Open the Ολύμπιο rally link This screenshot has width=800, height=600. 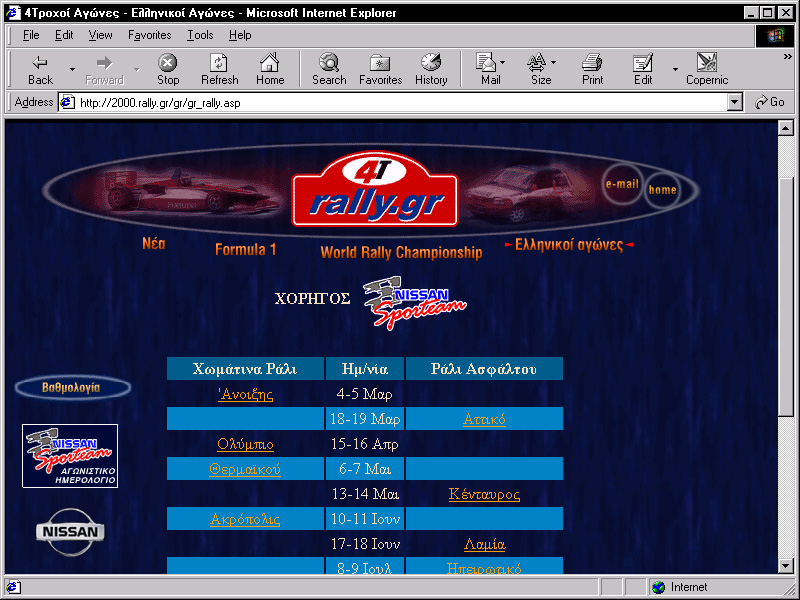coord(245,444)
